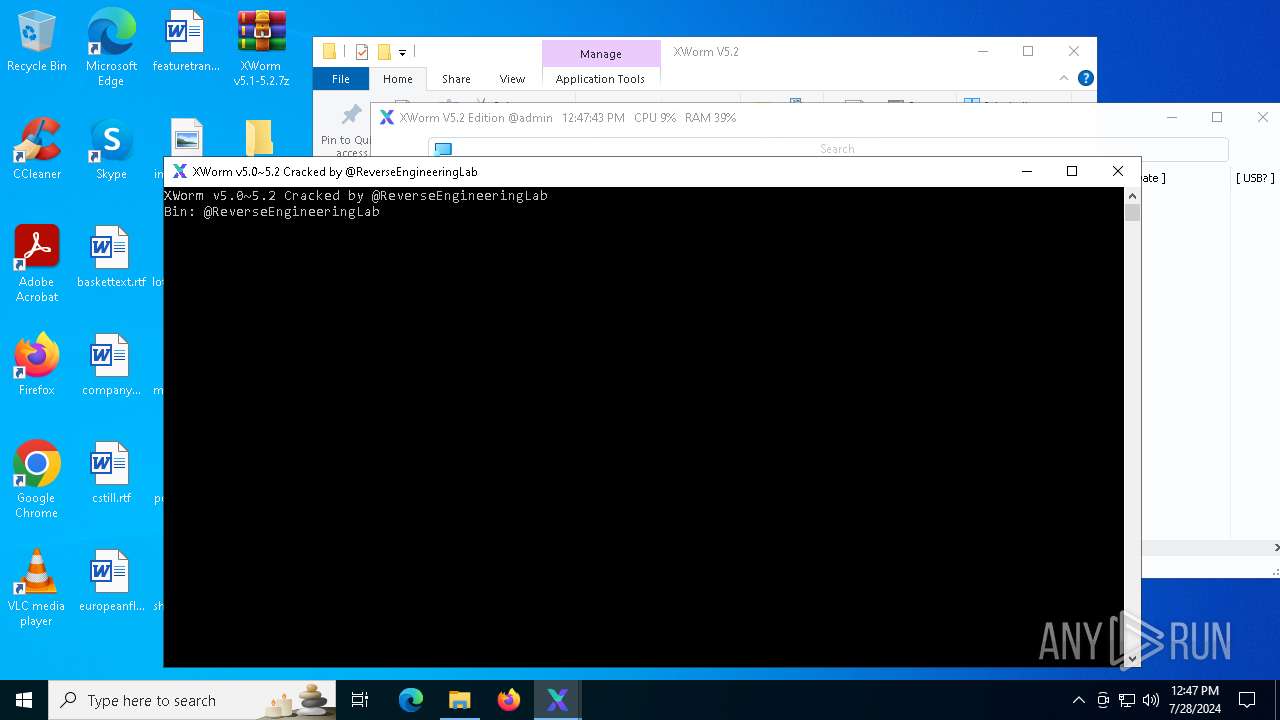Click horizontal scrollbar right arrow in XWorm window
The width and height of the screenshot is (1280, 720).
tap(1275, 548)
